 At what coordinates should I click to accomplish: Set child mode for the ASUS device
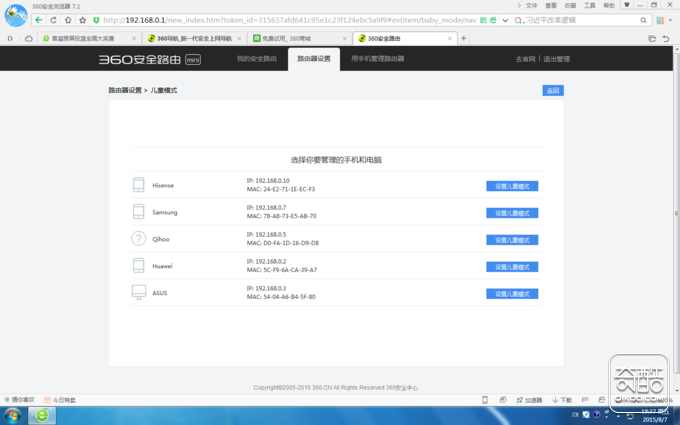click(512, 294)
